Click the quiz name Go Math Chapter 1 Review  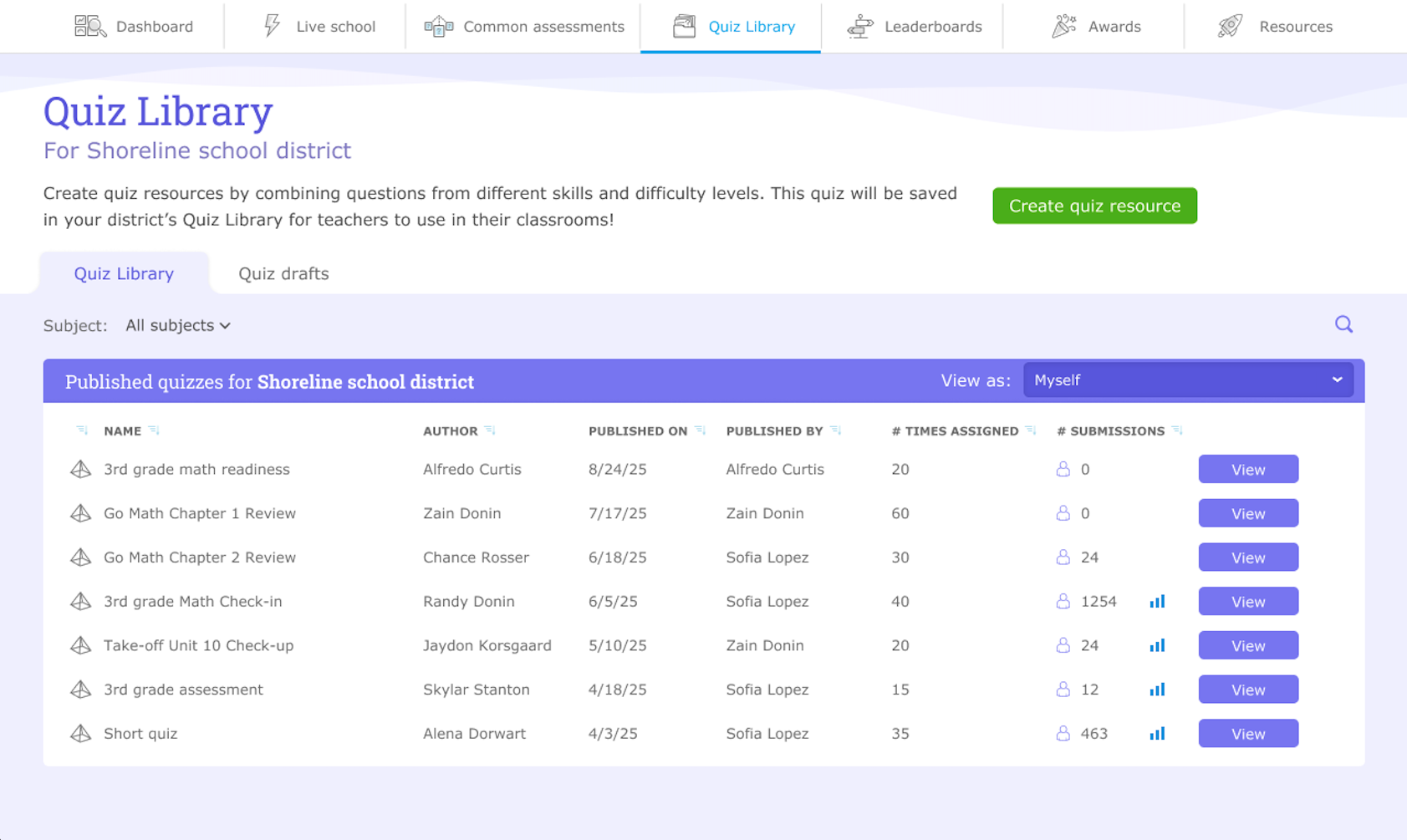(x=200, y=513)
